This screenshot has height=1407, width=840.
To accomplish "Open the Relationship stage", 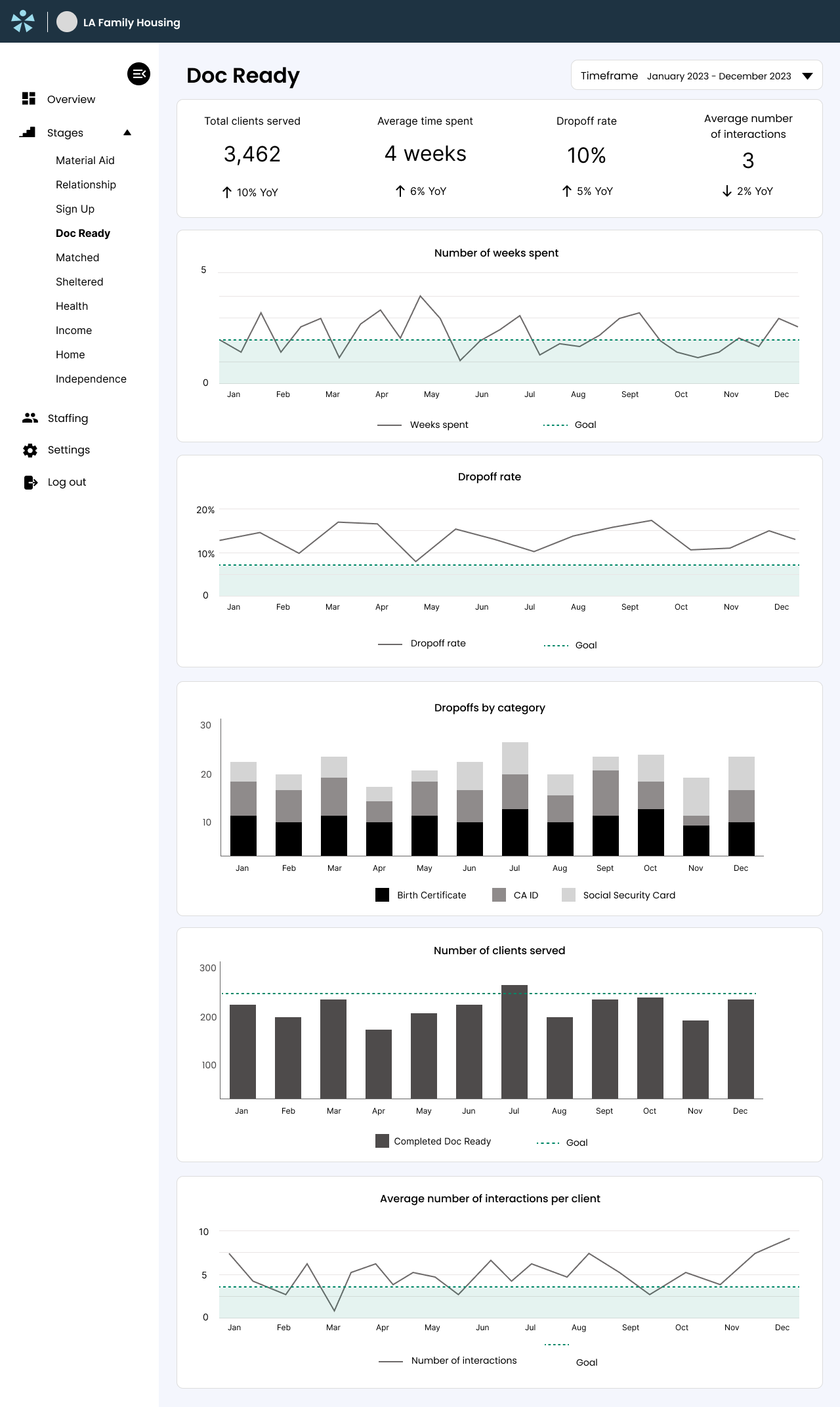I will click(x=86, y=184).
